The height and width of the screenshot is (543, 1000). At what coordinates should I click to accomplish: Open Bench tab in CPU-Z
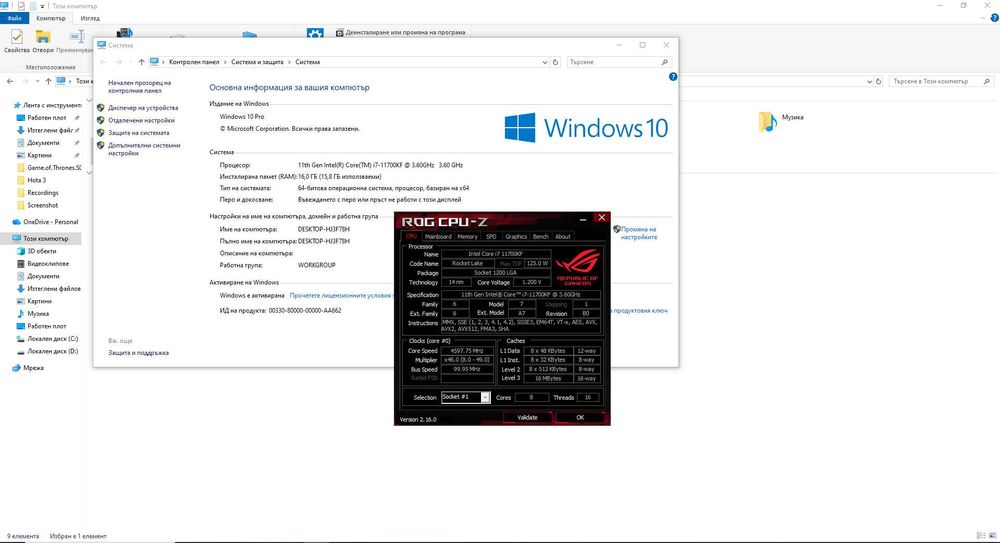pos(540,236)
